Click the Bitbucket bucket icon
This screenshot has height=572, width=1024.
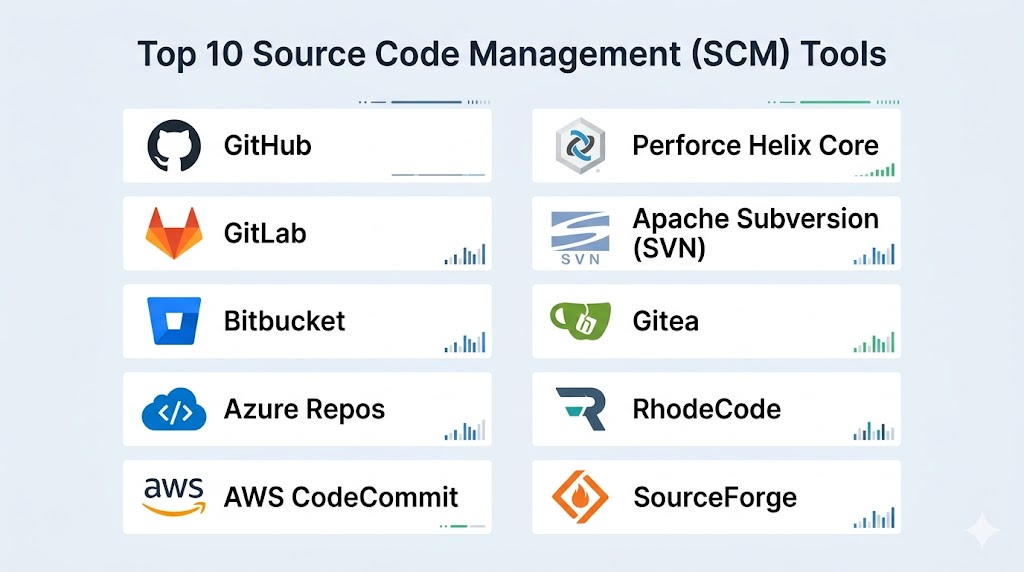pyautogui.click(x=173, y=321)
